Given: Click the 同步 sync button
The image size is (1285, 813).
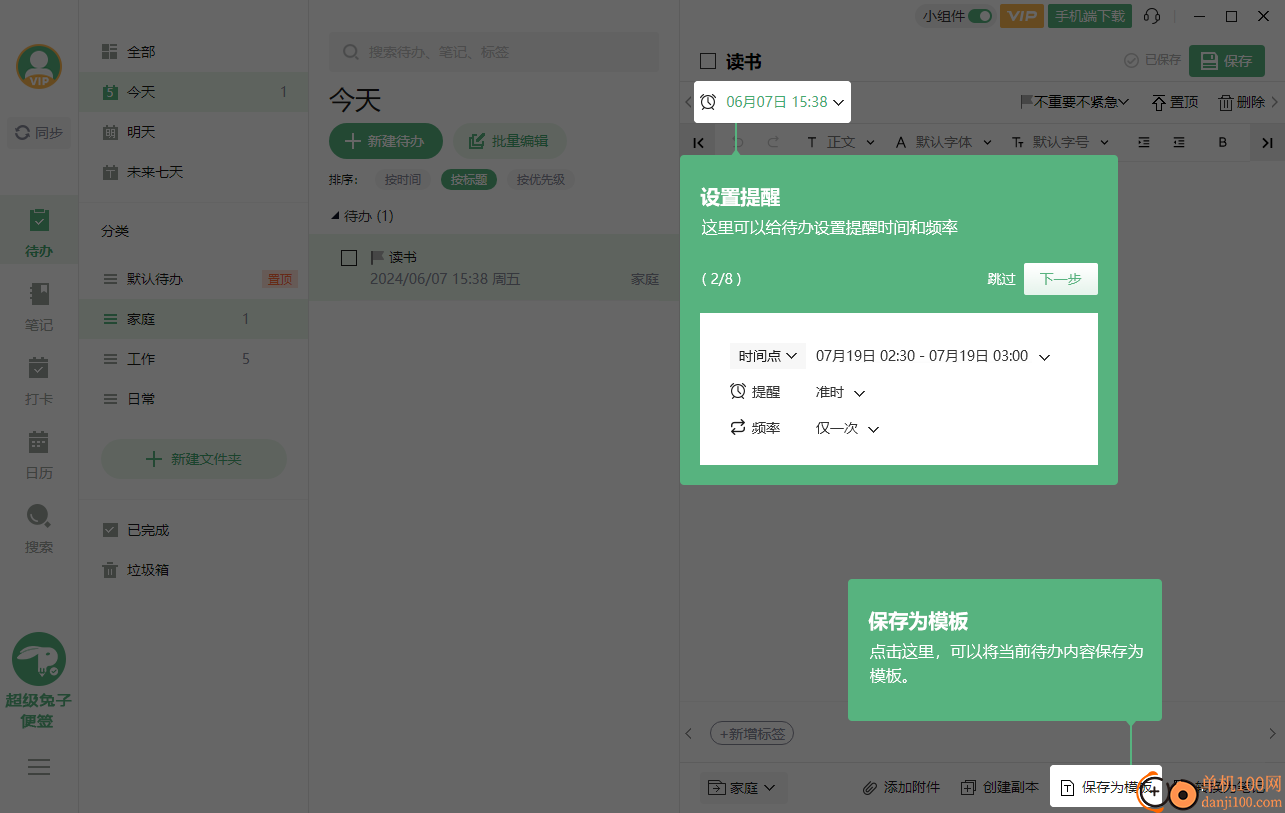Looking at the screenshot, I should coord(39,132).
